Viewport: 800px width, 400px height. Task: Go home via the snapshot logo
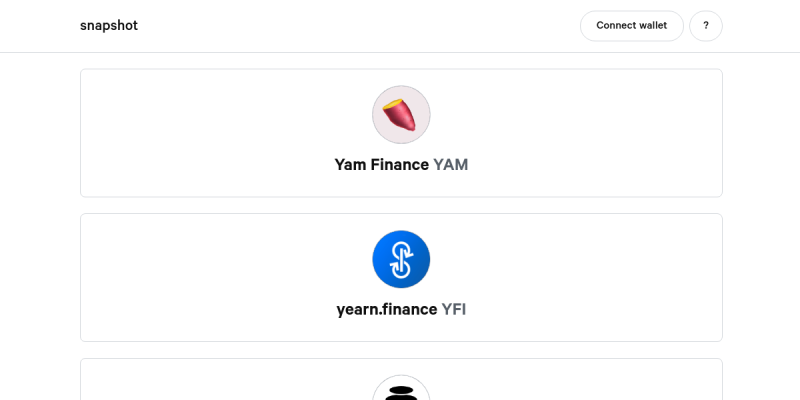[109, 26]
